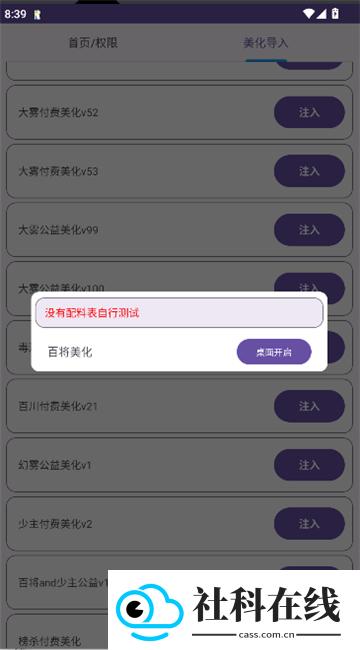Image resolution: width=360 pixels, height=650 pixels.
Task: Click 桌面开启 button in the dialog
Action: tap(274, 352)
